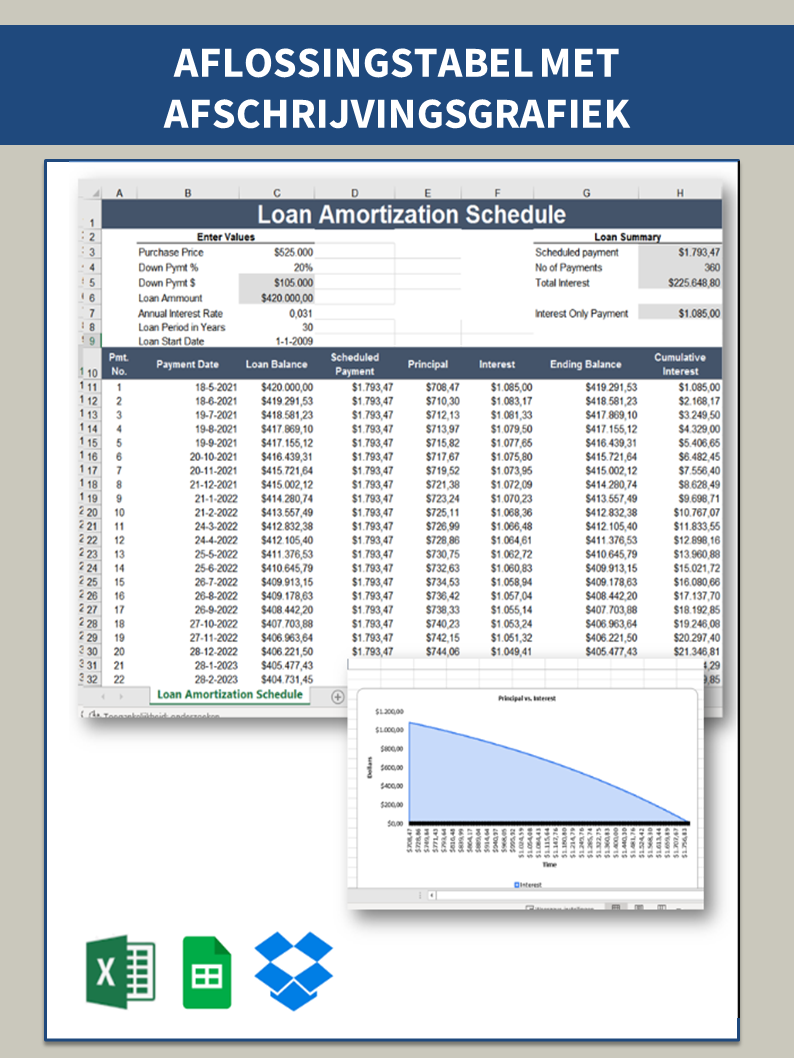This screenshot has width=794, height=1058.
Task: Click the Loan Amortization Schedule title banner
Action: (x=411, y=214)
